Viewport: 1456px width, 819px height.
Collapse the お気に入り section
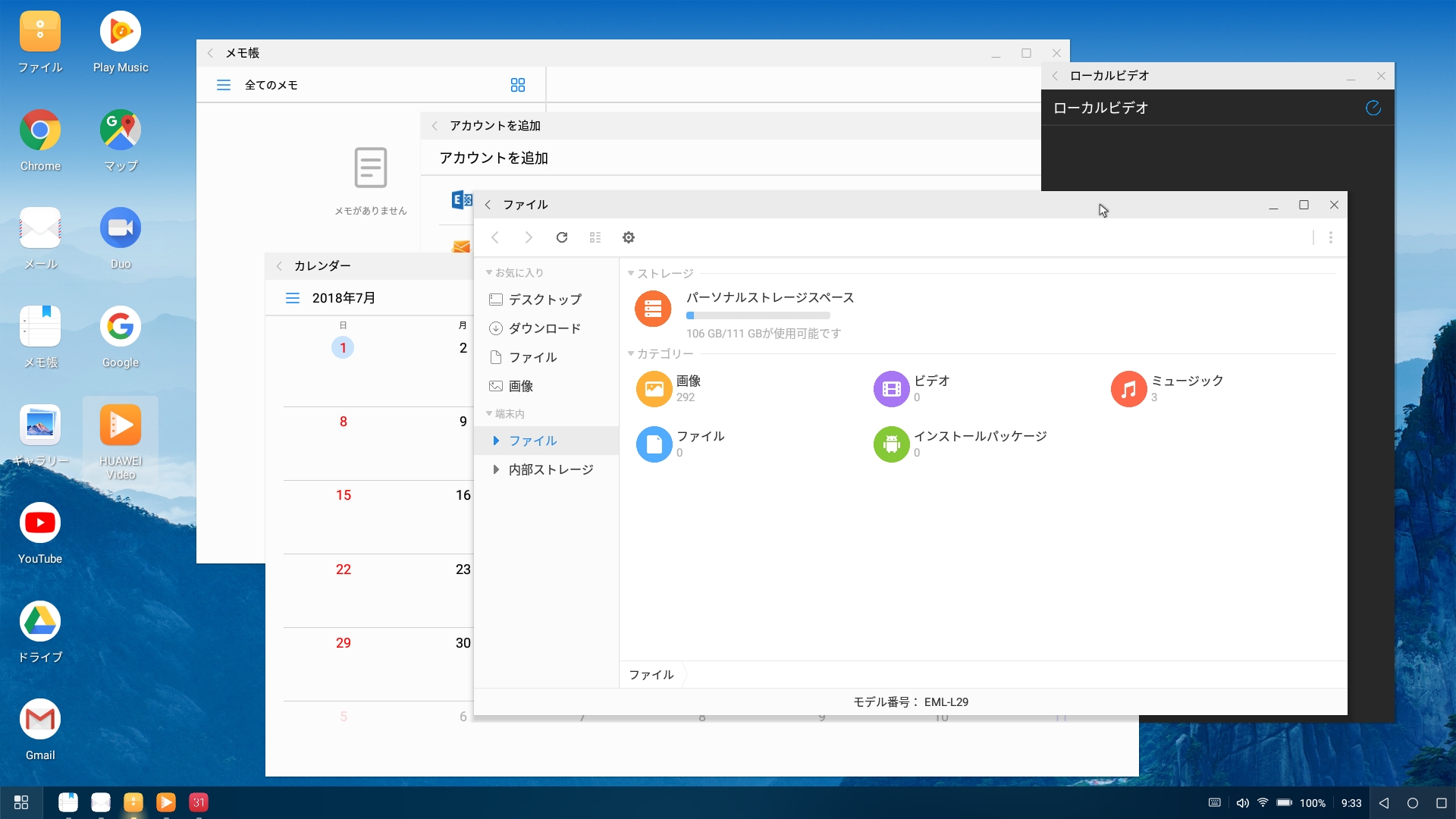click(x=489, y=272)
